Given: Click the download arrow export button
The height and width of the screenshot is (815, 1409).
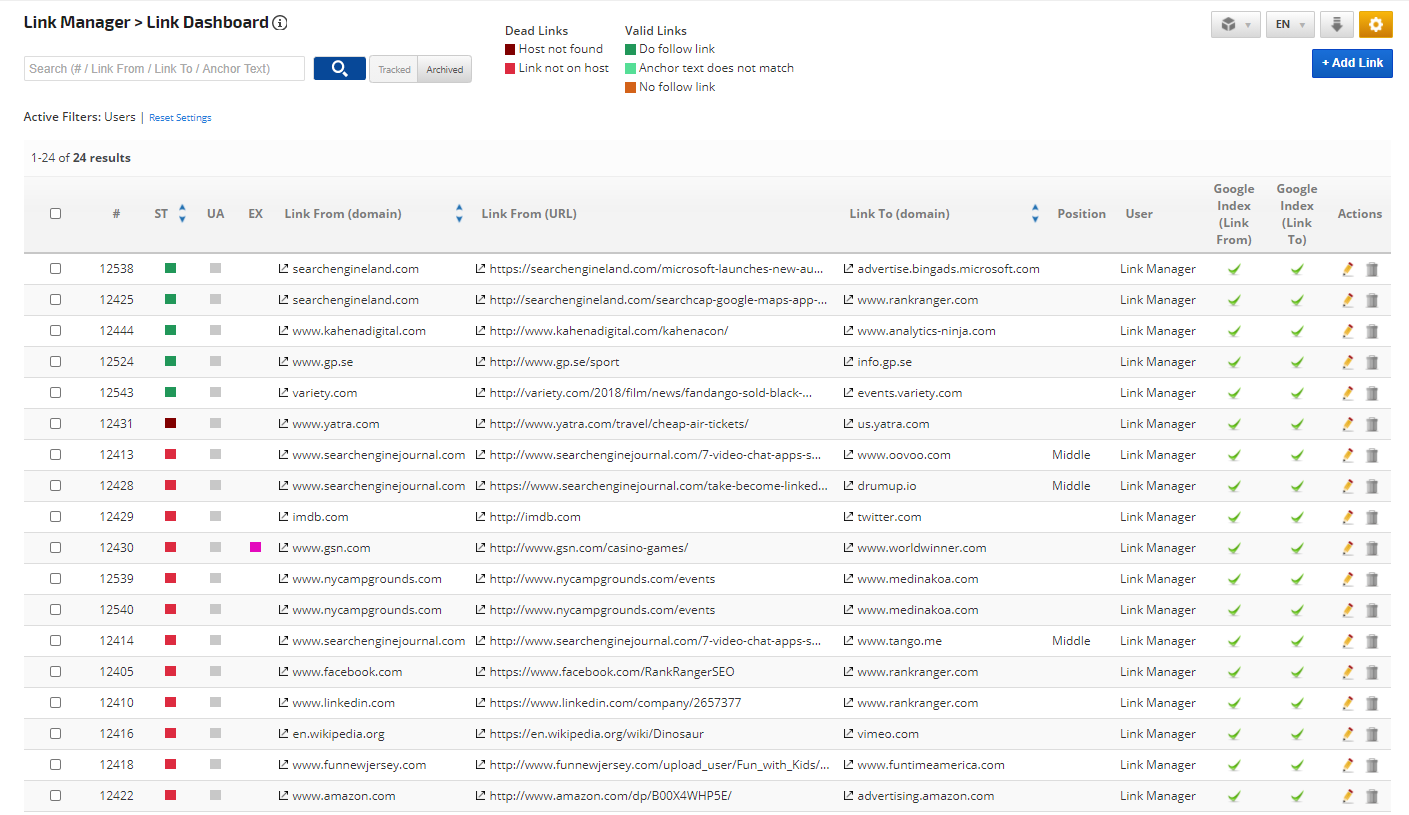Looking at the screenshot, I should (x=1337, y=25).
